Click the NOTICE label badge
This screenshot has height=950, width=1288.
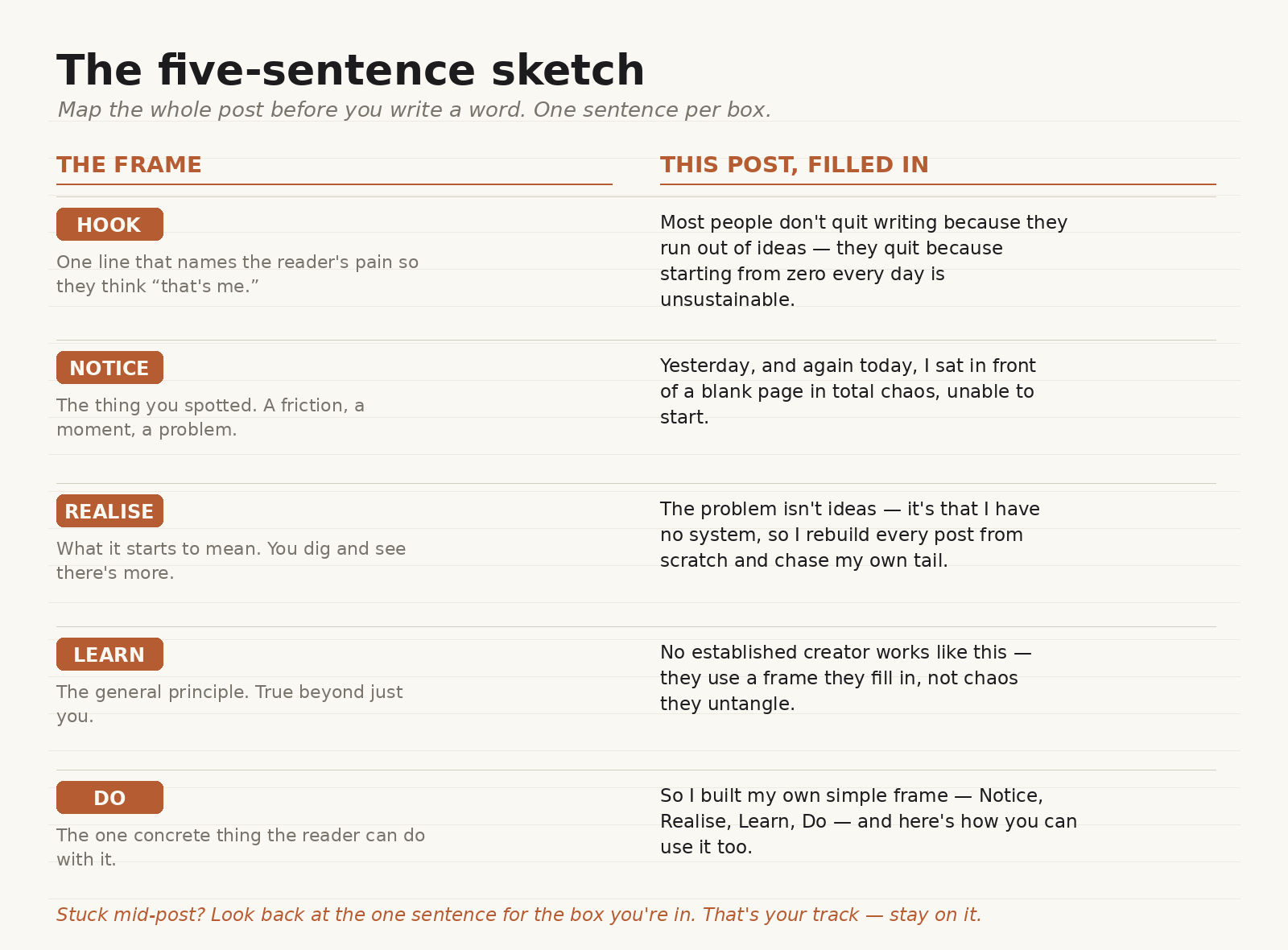(x=109, y=368)
